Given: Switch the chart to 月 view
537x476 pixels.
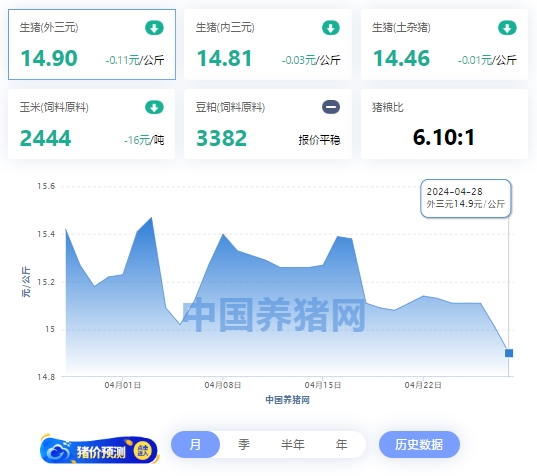Looking at the screenshot, I should pos(195,444).
